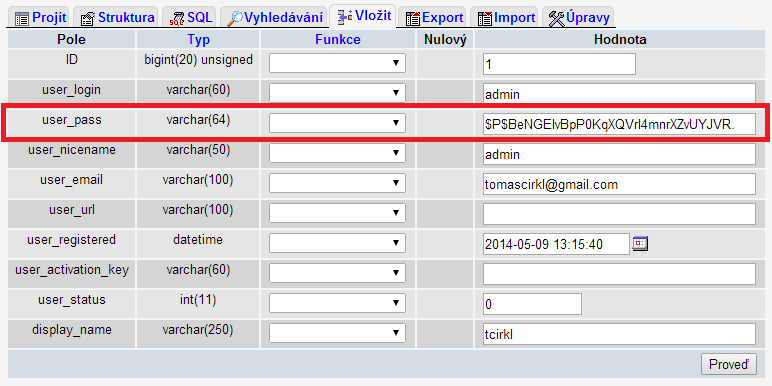Click the Proveď submit button
Screen dimensions: 772x386
[x=729, y=364]
